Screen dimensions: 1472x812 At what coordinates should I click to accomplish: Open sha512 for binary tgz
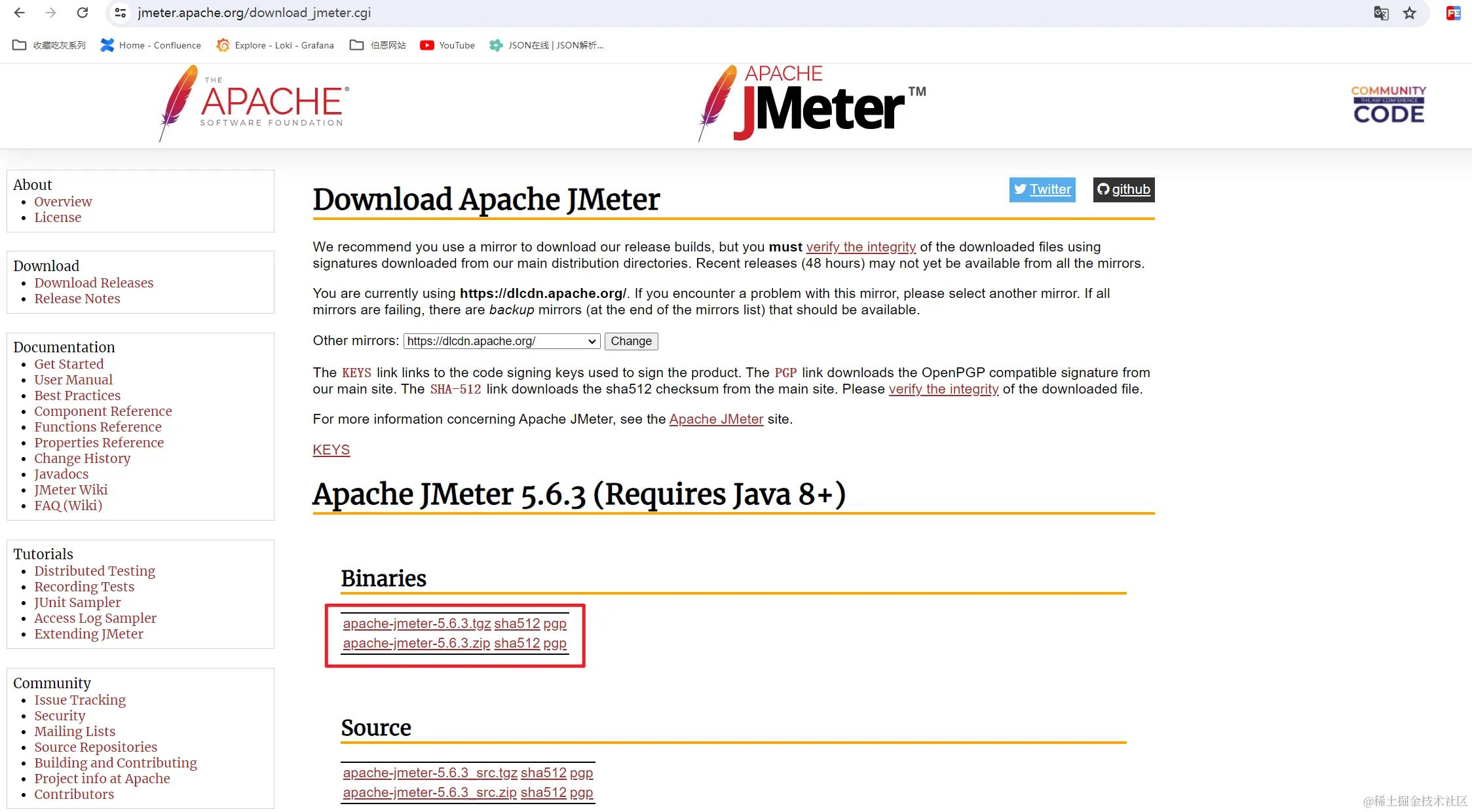[517, 623]
